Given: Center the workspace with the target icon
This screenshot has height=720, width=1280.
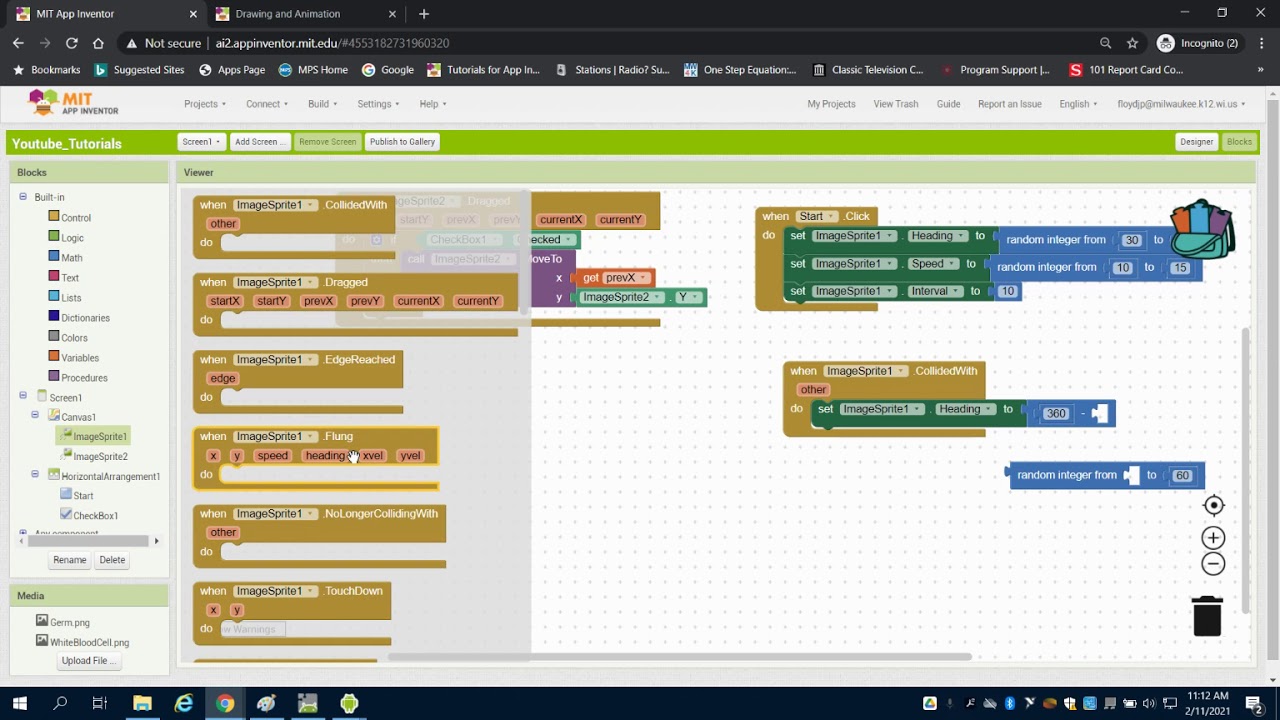Looking at the screenshot, I should pyautogui.click(x=1213, y=505).
